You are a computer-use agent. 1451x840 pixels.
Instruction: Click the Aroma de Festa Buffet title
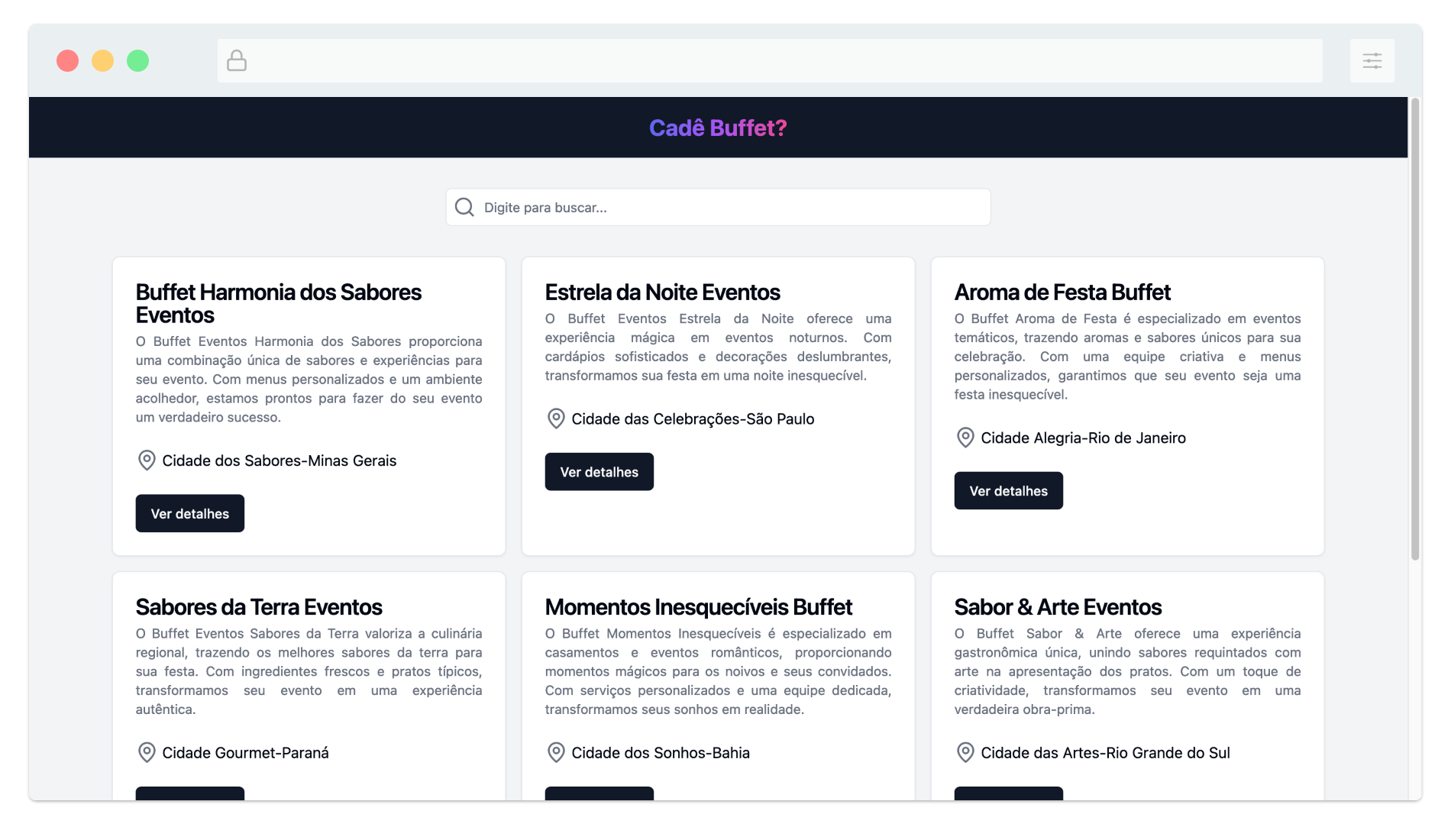click(x=1062, y=292)
